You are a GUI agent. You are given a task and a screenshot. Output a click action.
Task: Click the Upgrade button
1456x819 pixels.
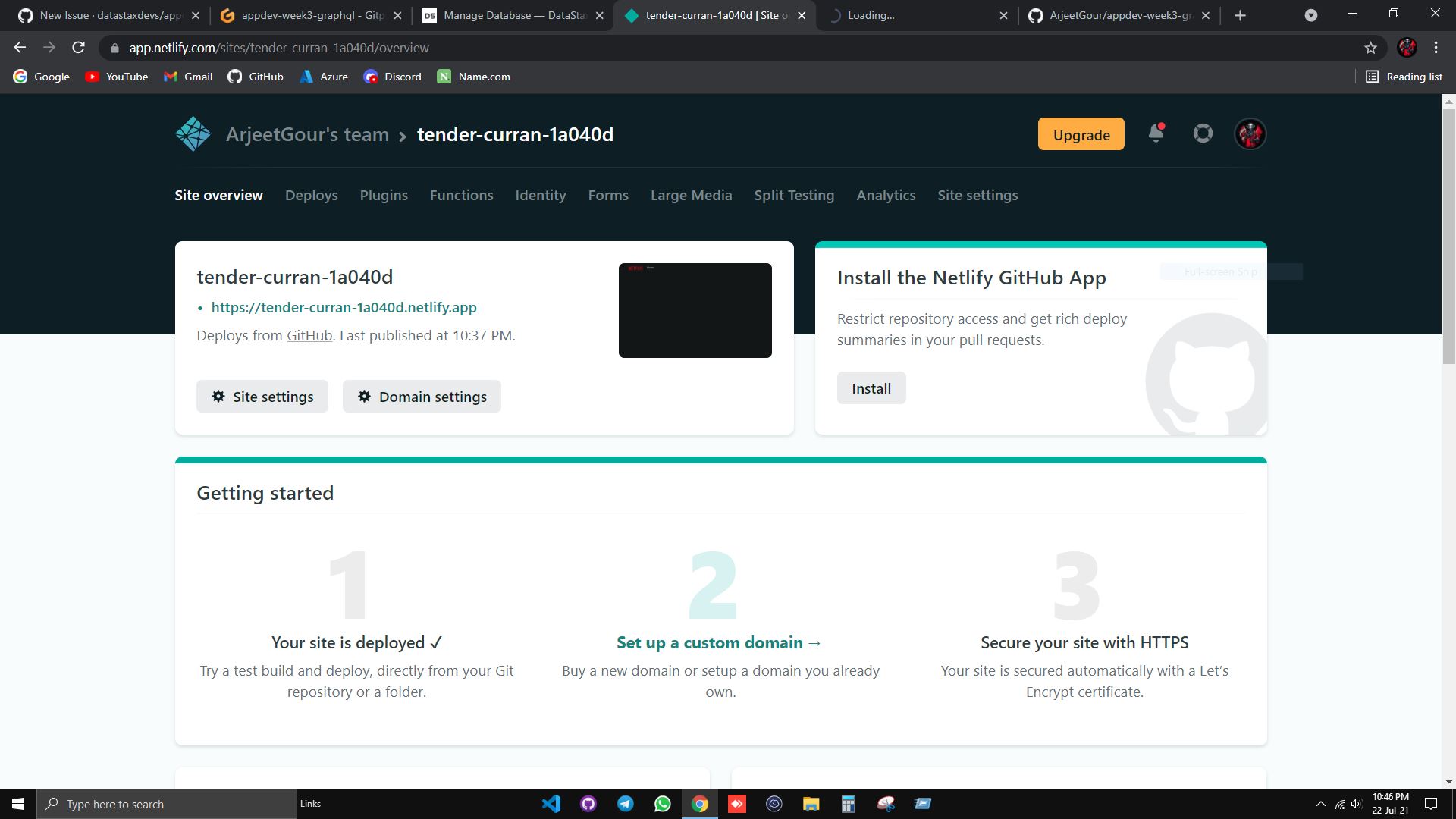[1081, 134]
